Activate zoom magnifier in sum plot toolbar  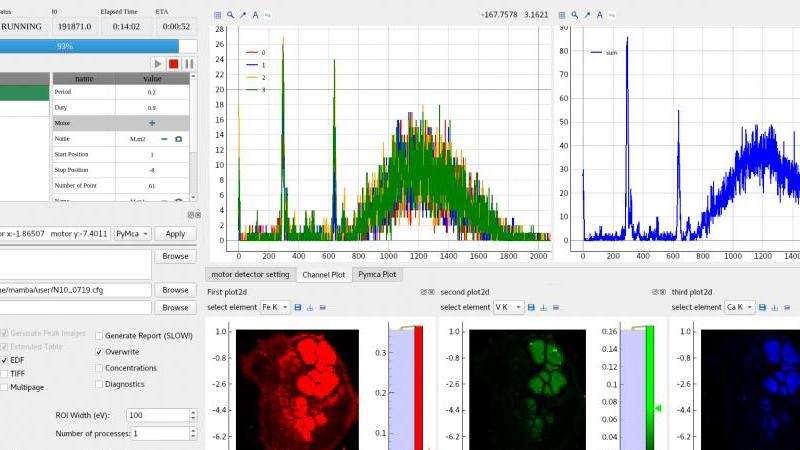[574, 15]
